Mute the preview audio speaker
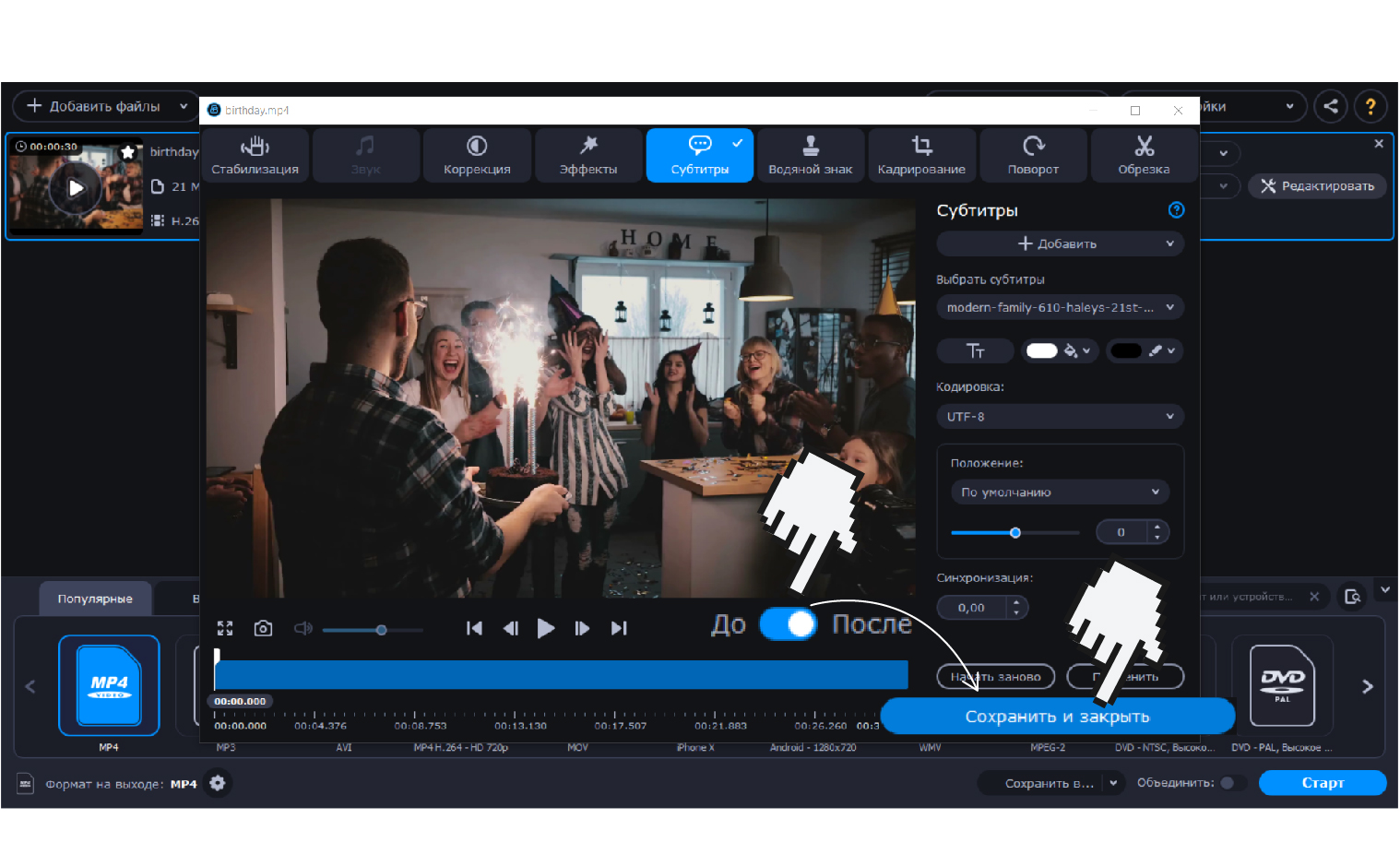 [303, 628]
